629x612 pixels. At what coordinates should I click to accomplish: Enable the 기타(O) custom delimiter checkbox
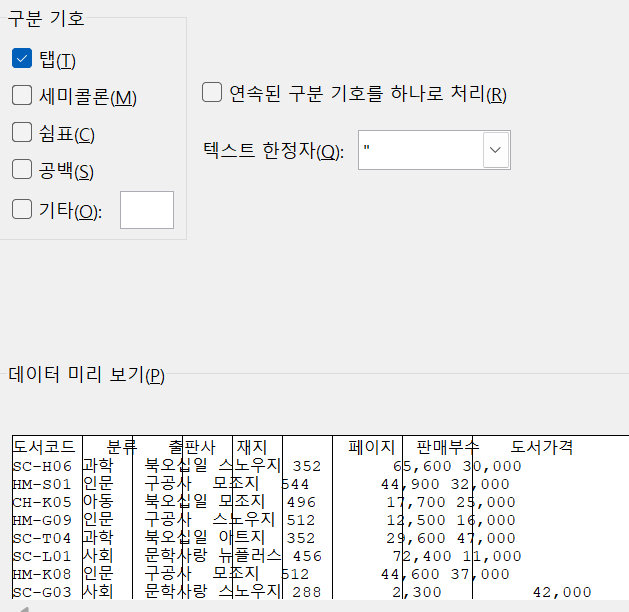click(22, 210)
